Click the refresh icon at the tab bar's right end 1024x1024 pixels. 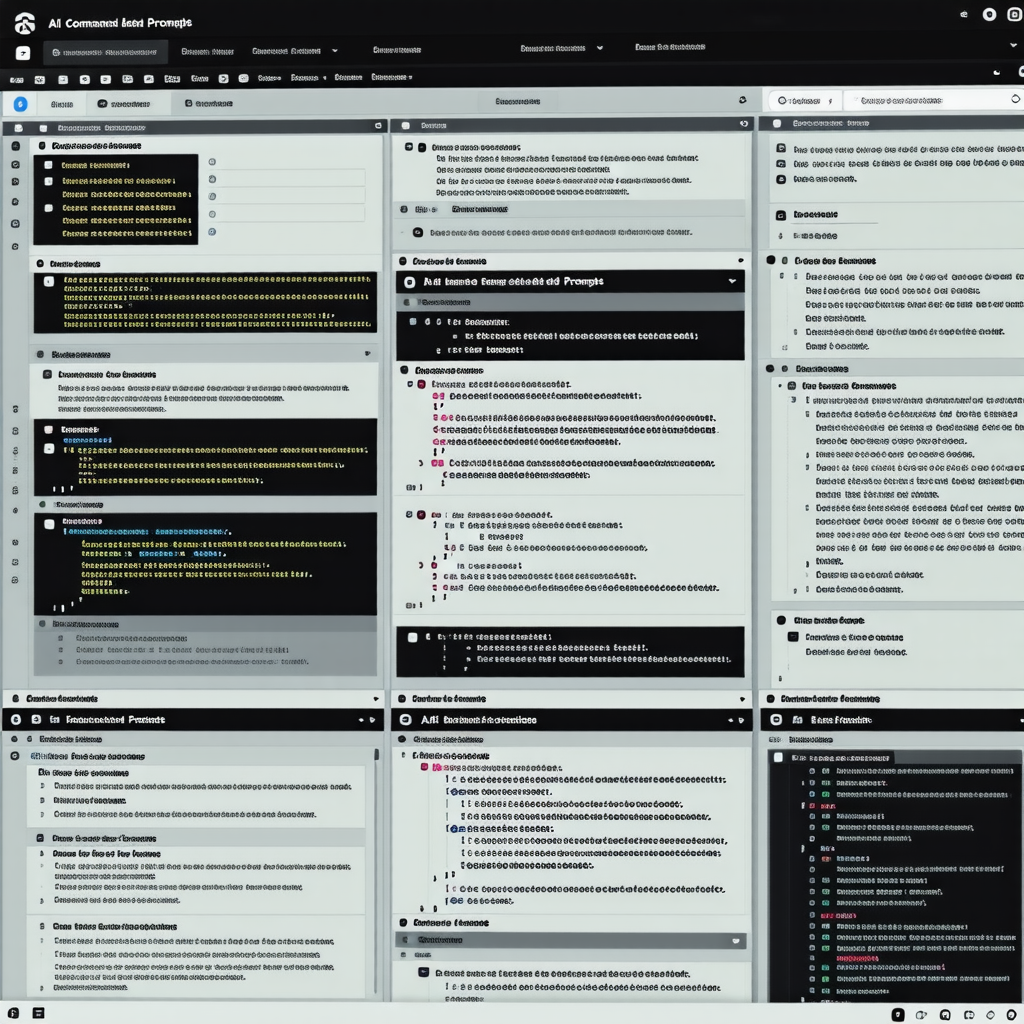[743, 100]
